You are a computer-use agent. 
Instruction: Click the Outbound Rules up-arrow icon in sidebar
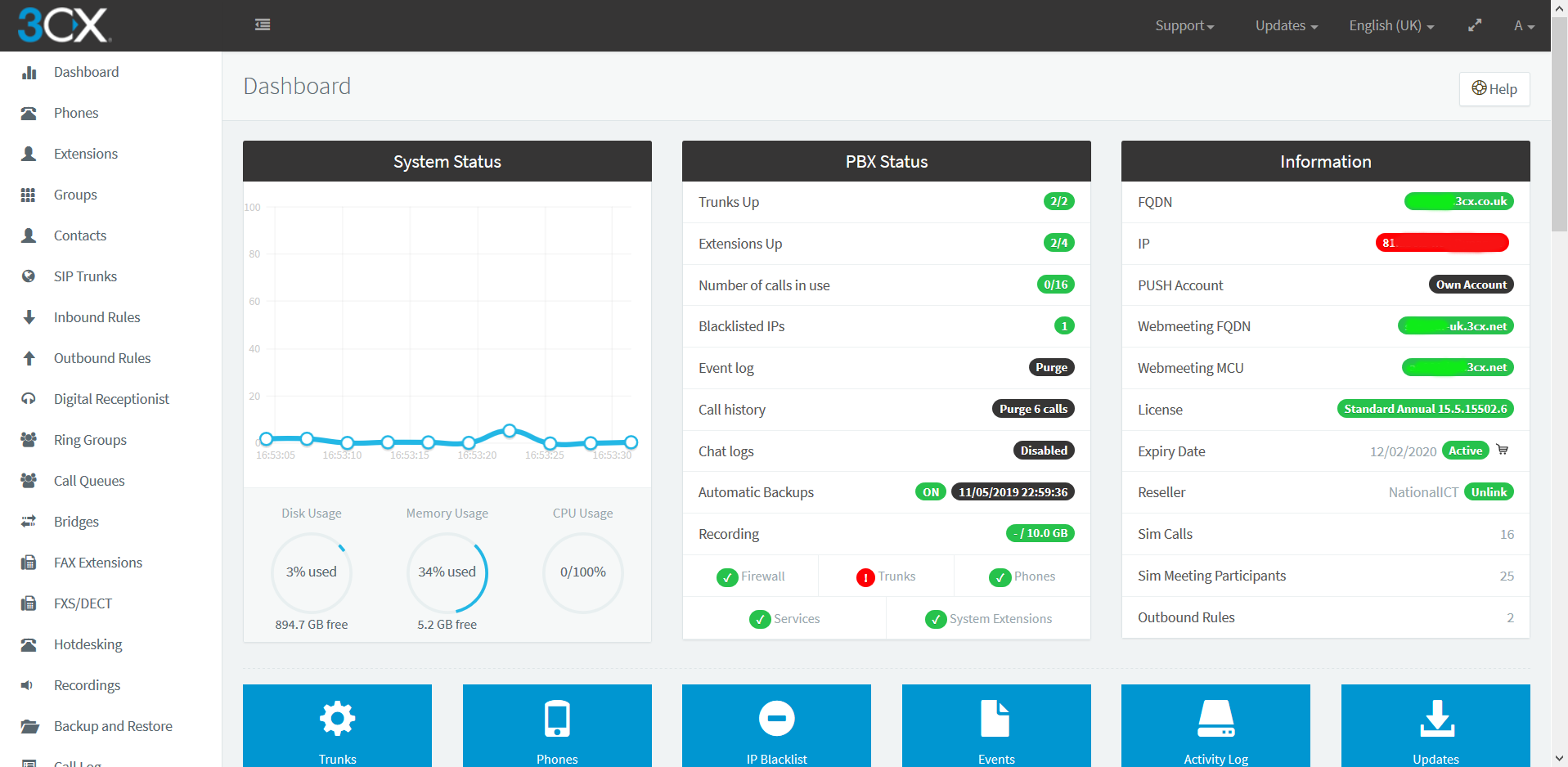[x=29, y=358]
